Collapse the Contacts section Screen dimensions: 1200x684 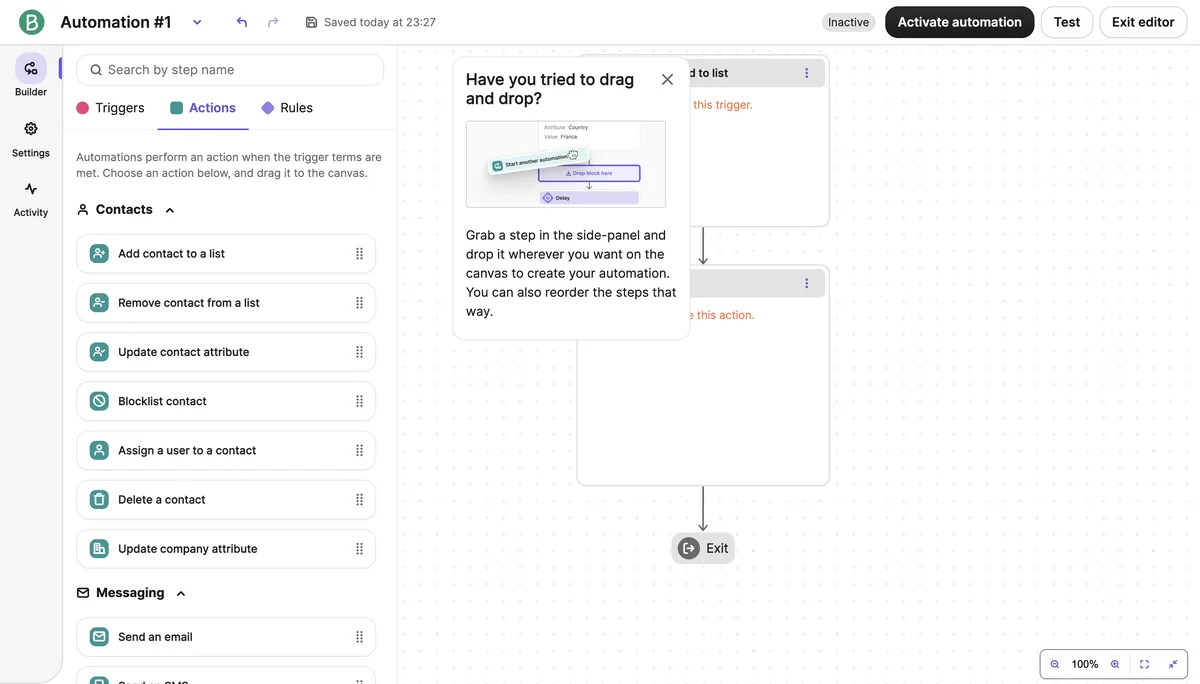coord(170,210)
